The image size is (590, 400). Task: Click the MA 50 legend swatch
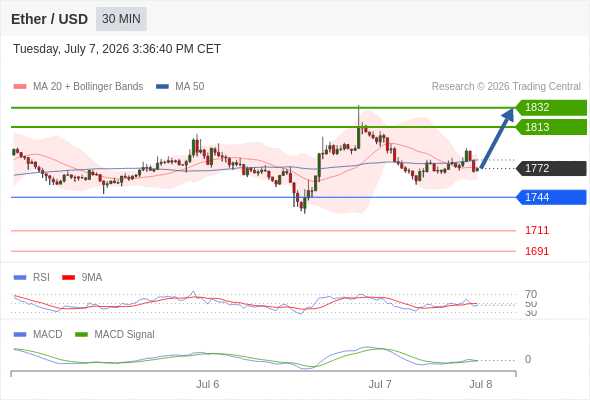(x=162, y=87)
